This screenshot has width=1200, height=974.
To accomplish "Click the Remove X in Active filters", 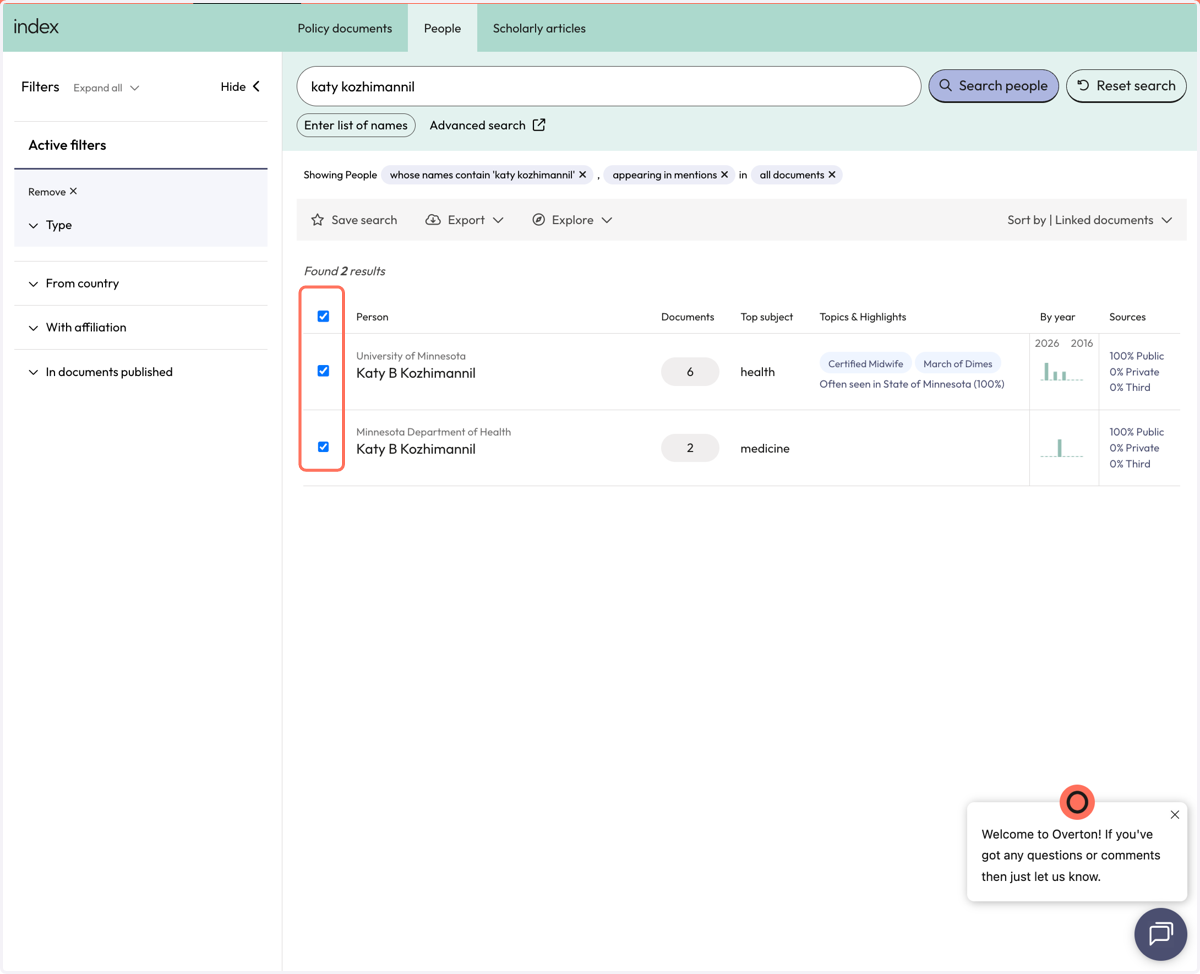I will click(53, 191).
